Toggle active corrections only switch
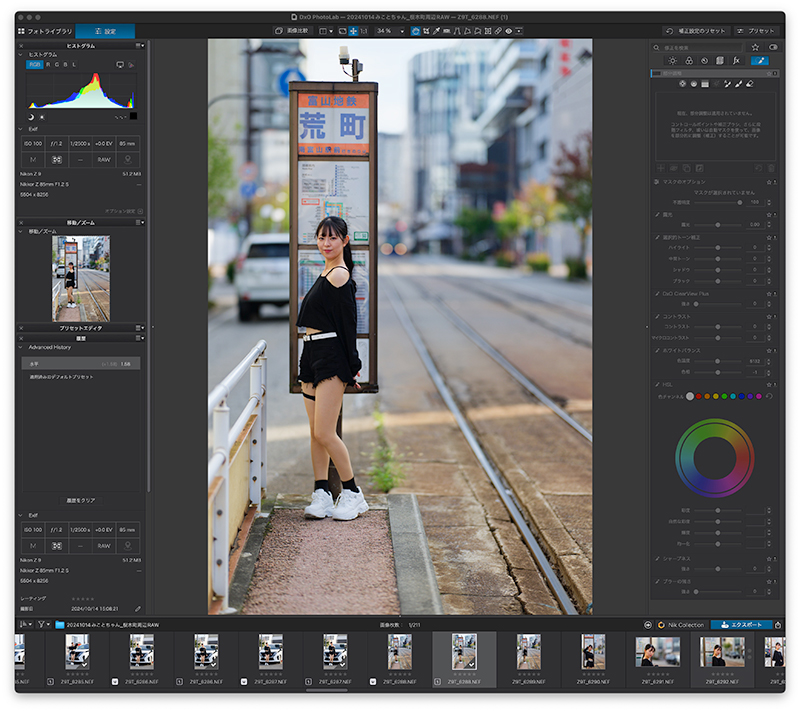The image size is (800, 711). 772,47
